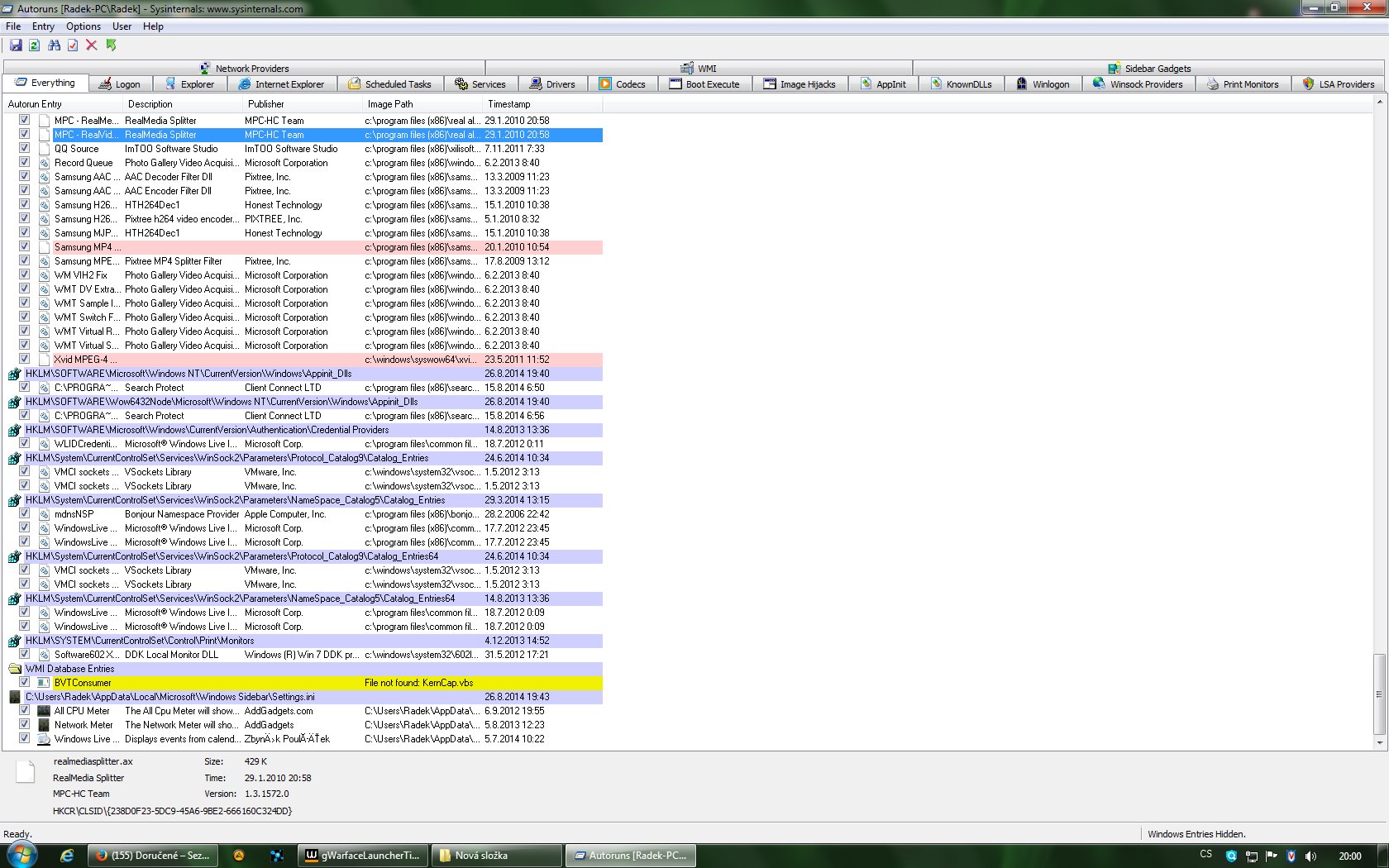Open the Firefox Doručené taskbar button
The height and width of the screenshot is (868, 1389).
pos(154,856)
